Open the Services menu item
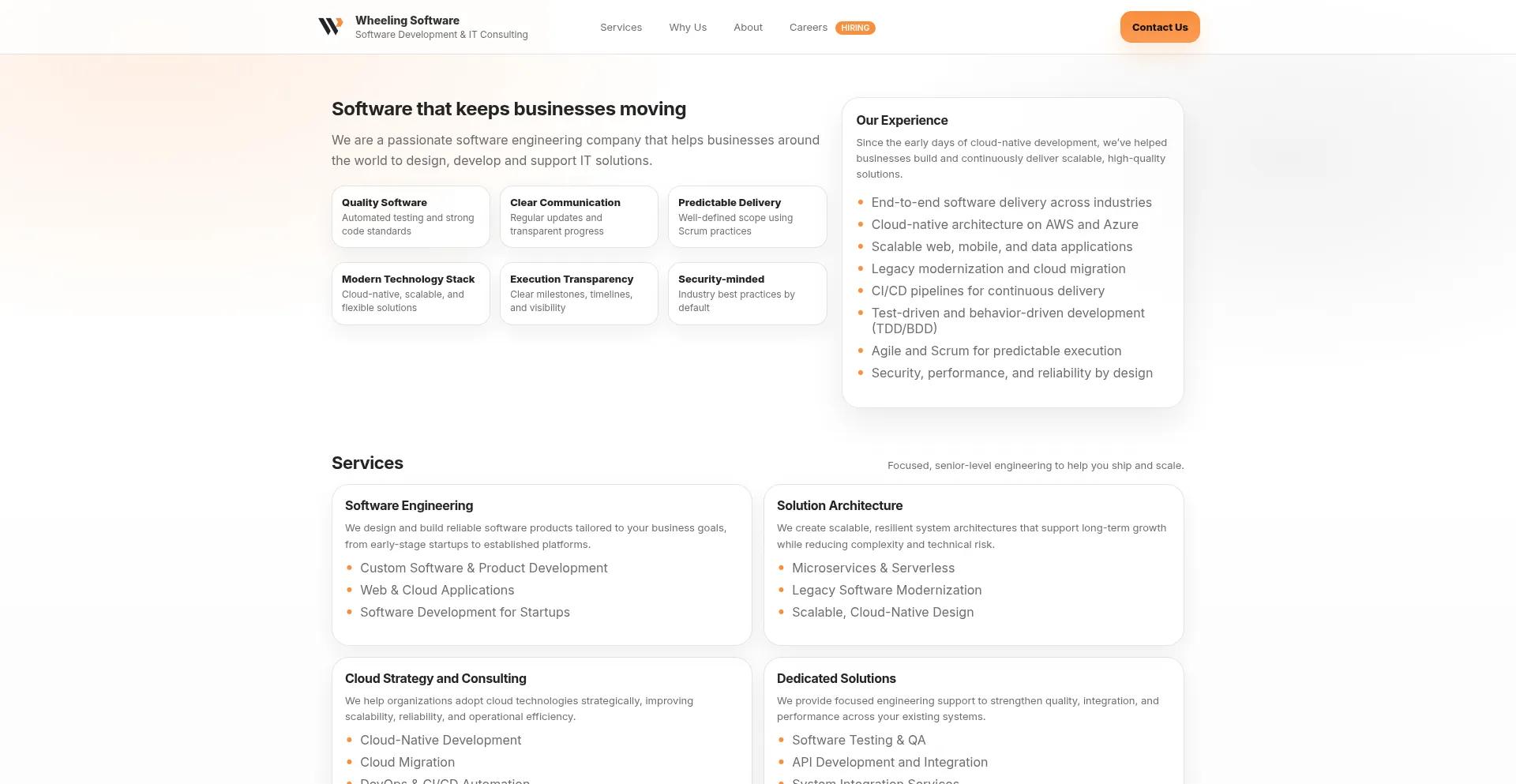Viewport: 1516px width, 784px height. pyautogui.click(x=621, y=27)
